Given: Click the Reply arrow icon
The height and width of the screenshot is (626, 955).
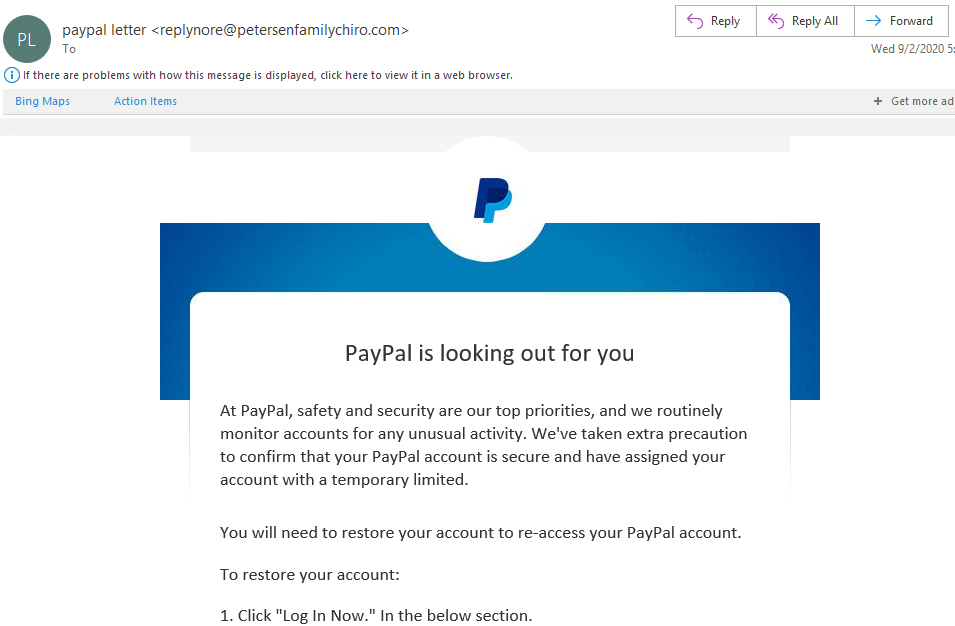Looking at the screenshot, I should 695,21.
